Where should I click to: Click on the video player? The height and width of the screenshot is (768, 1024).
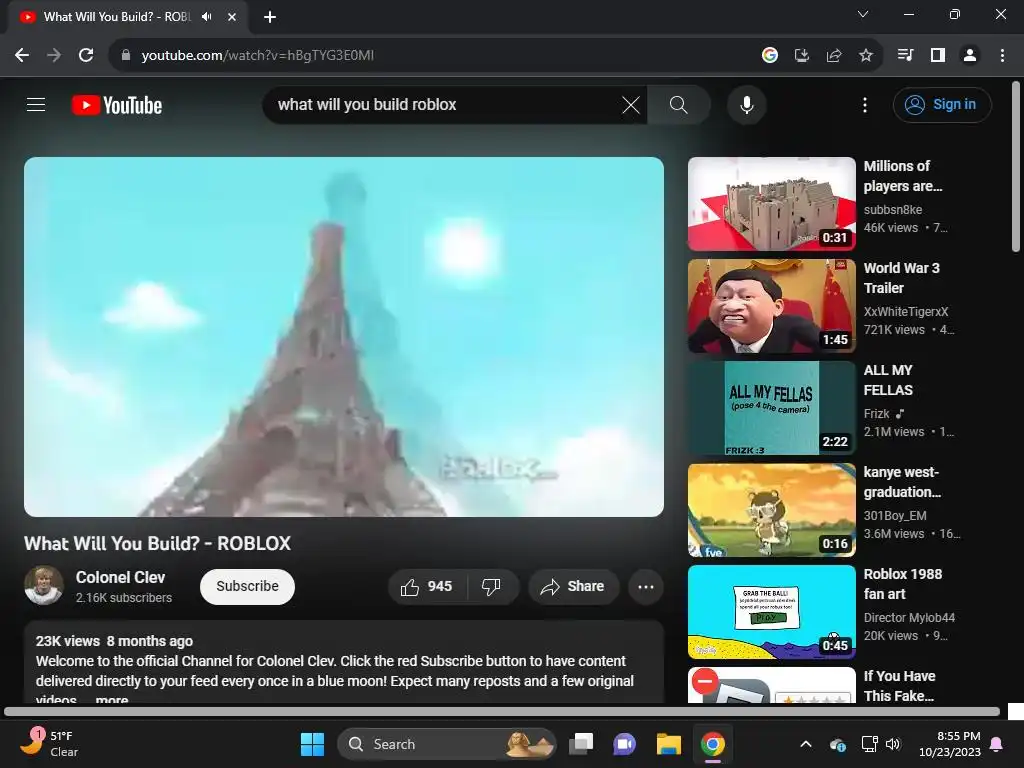click(344, 337)
